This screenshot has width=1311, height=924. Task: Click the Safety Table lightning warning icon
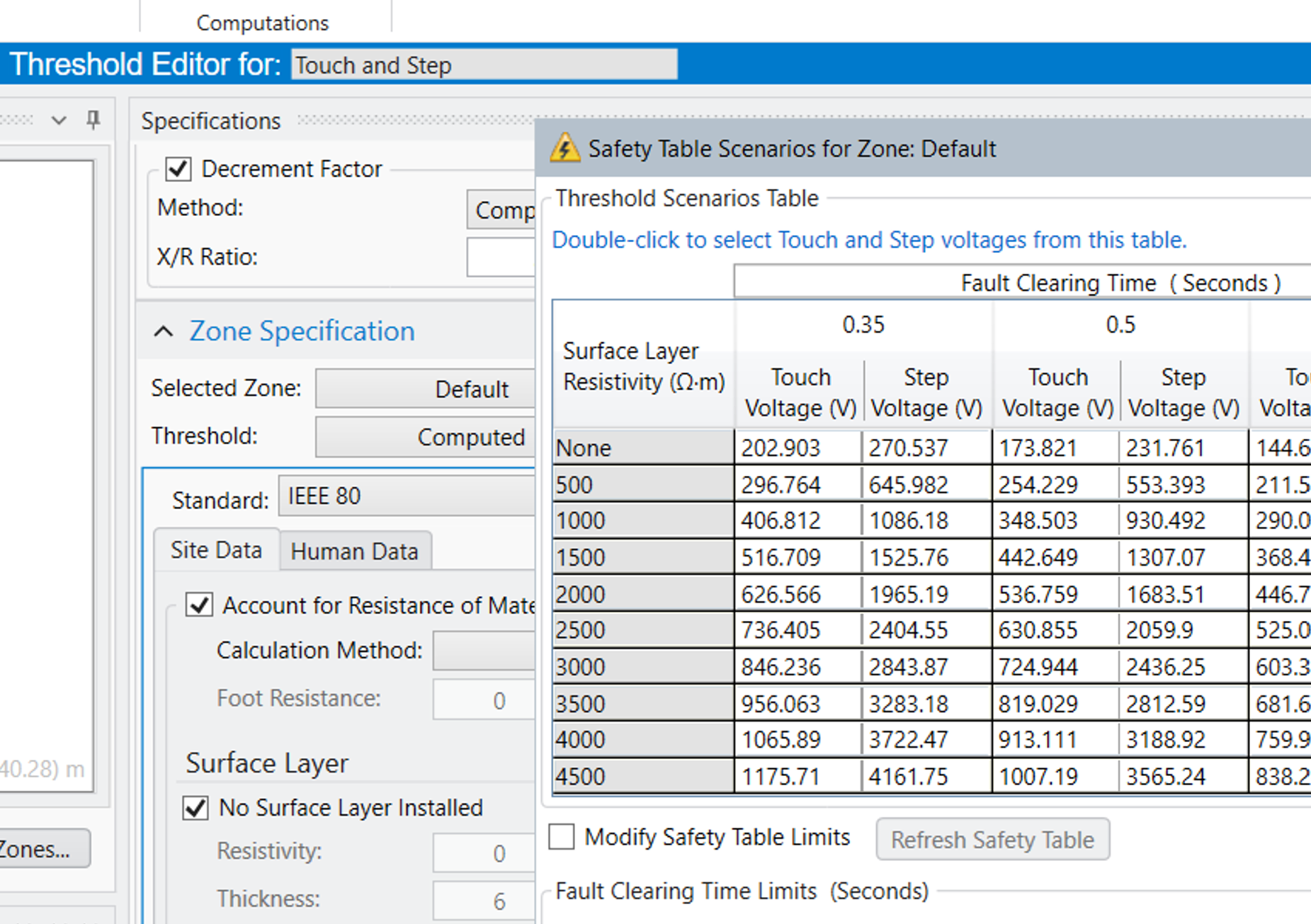tap(564, 148)
